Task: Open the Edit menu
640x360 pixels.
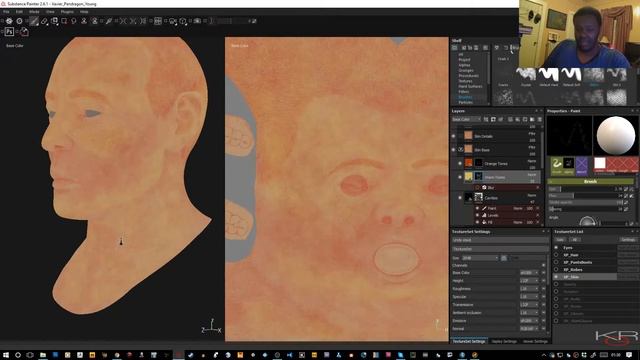Action: coord(20,12)
